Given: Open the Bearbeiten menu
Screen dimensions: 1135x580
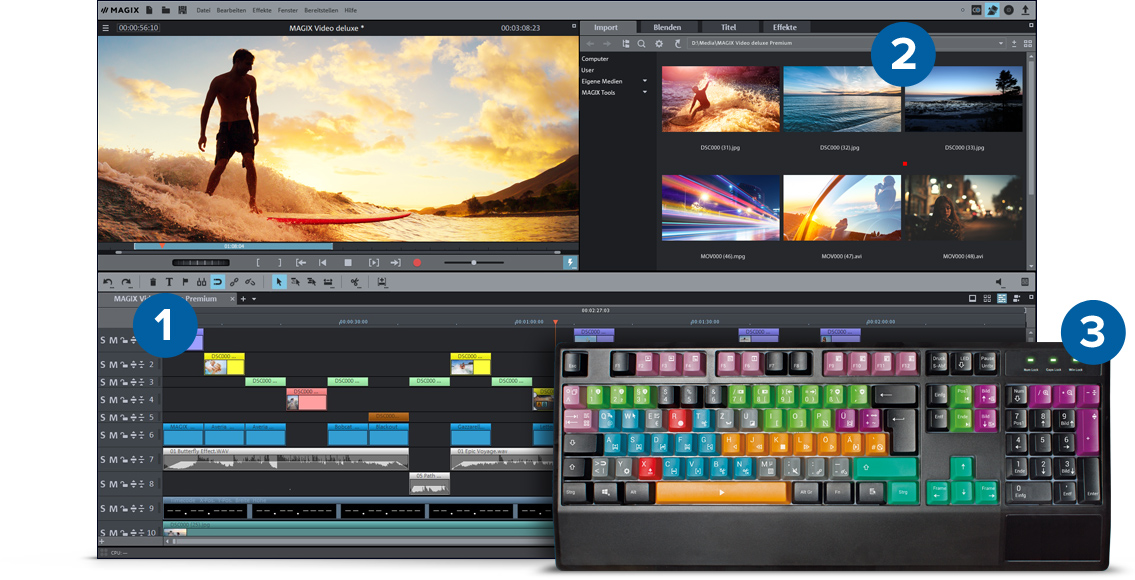Looking at the screenshot, I should tap(231, 10).
